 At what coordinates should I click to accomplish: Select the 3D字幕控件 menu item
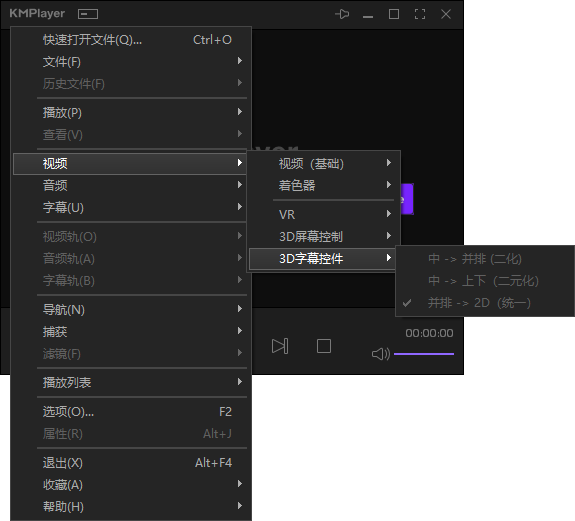pos(323,258)
